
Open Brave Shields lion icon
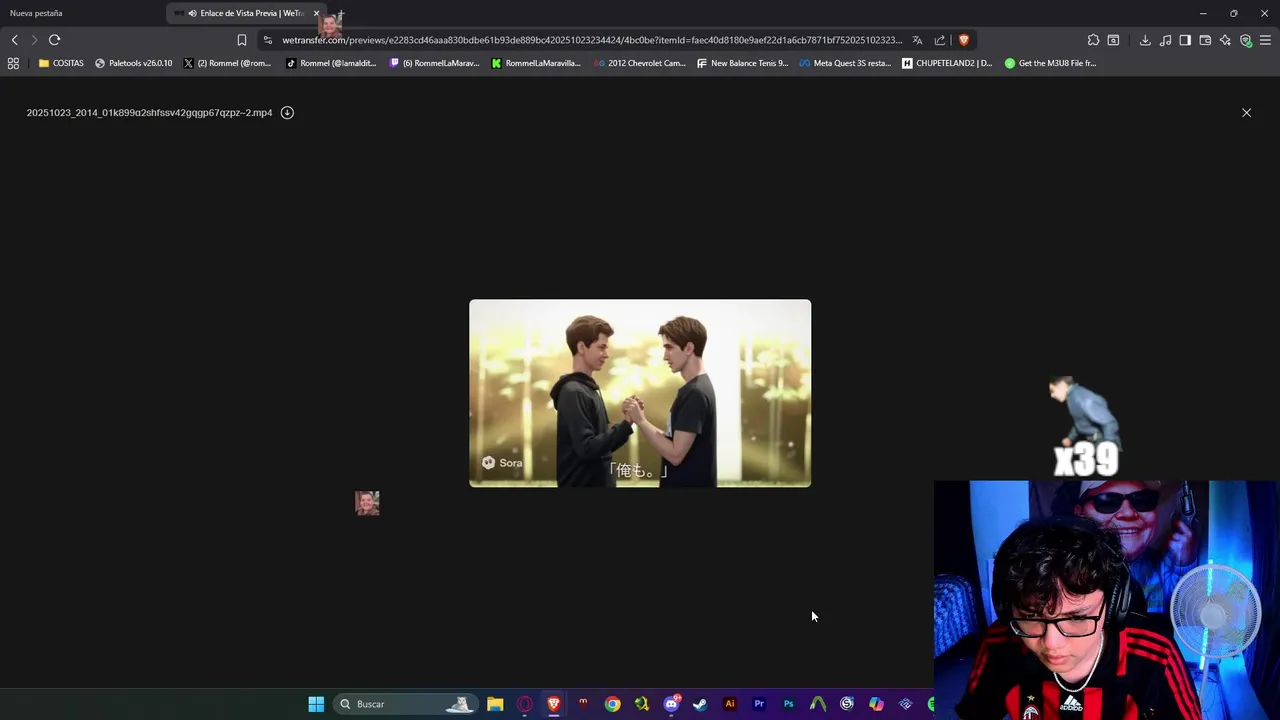point(964,40)
